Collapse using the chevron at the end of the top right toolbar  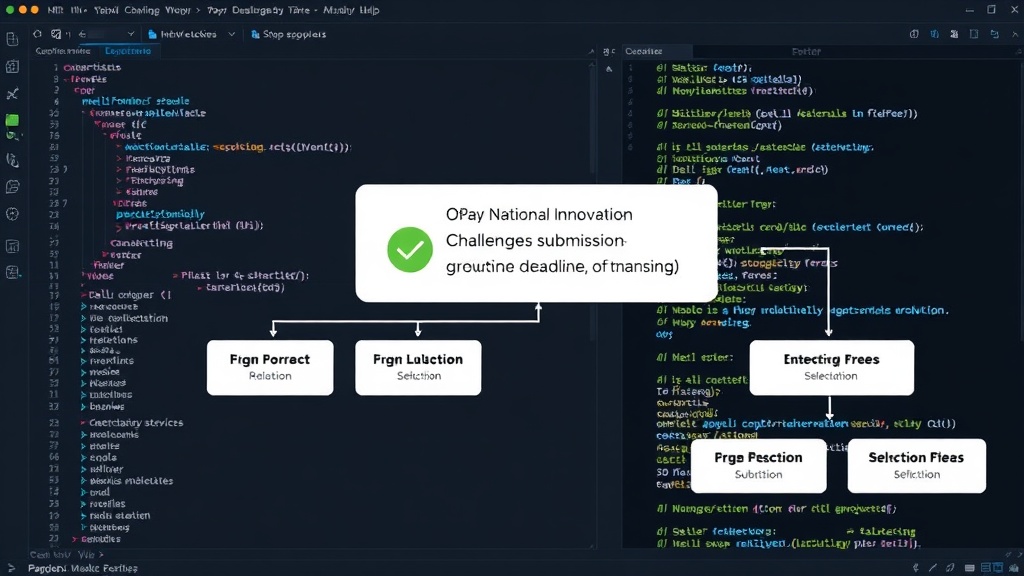[x=1016, y=34]
